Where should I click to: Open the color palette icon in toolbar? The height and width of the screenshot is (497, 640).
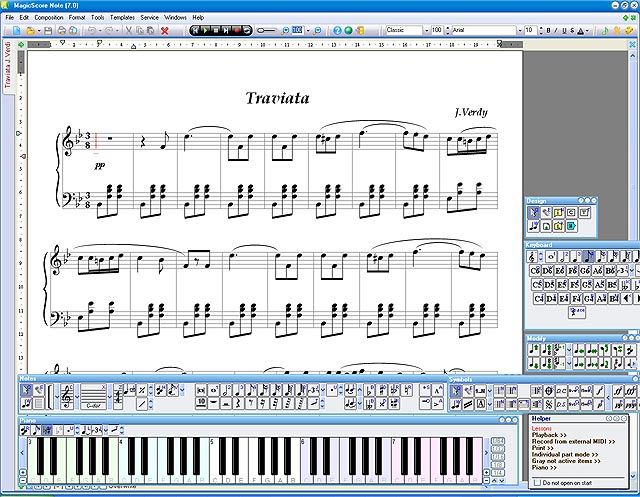(628, 31)
